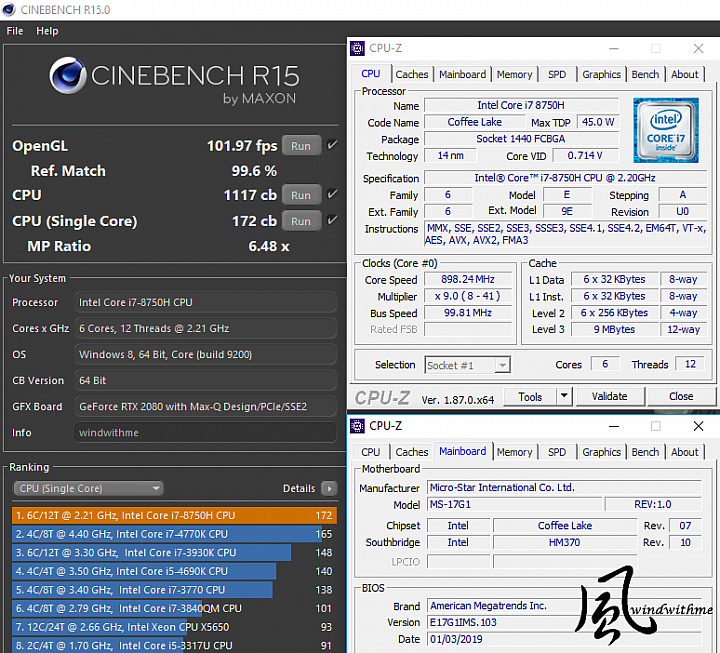
Task: Click the Core Speed value 898.24 MHz
Action: tap(468, 279)
